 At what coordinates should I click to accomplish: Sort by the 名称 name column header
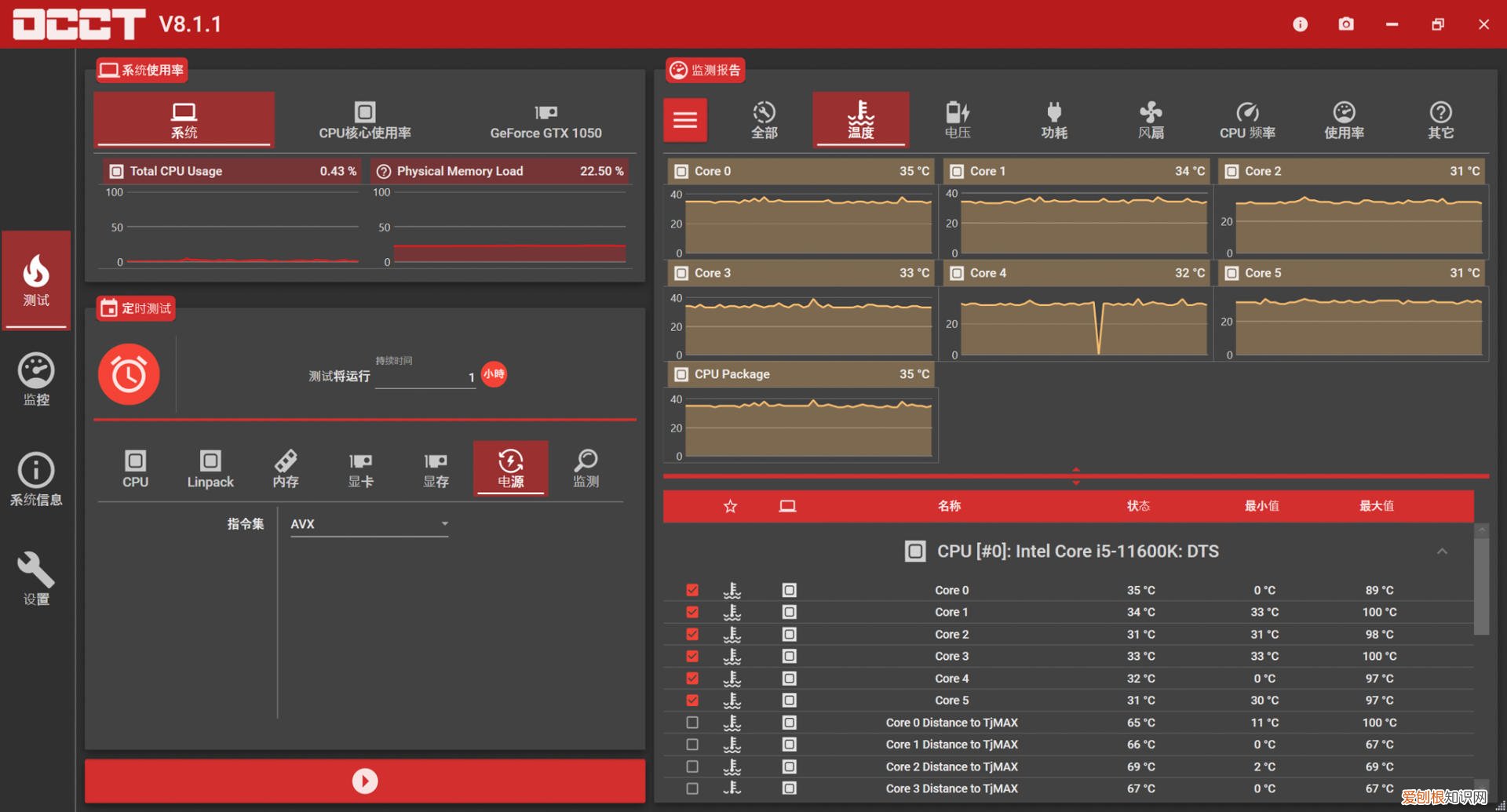tap(949, 506)
